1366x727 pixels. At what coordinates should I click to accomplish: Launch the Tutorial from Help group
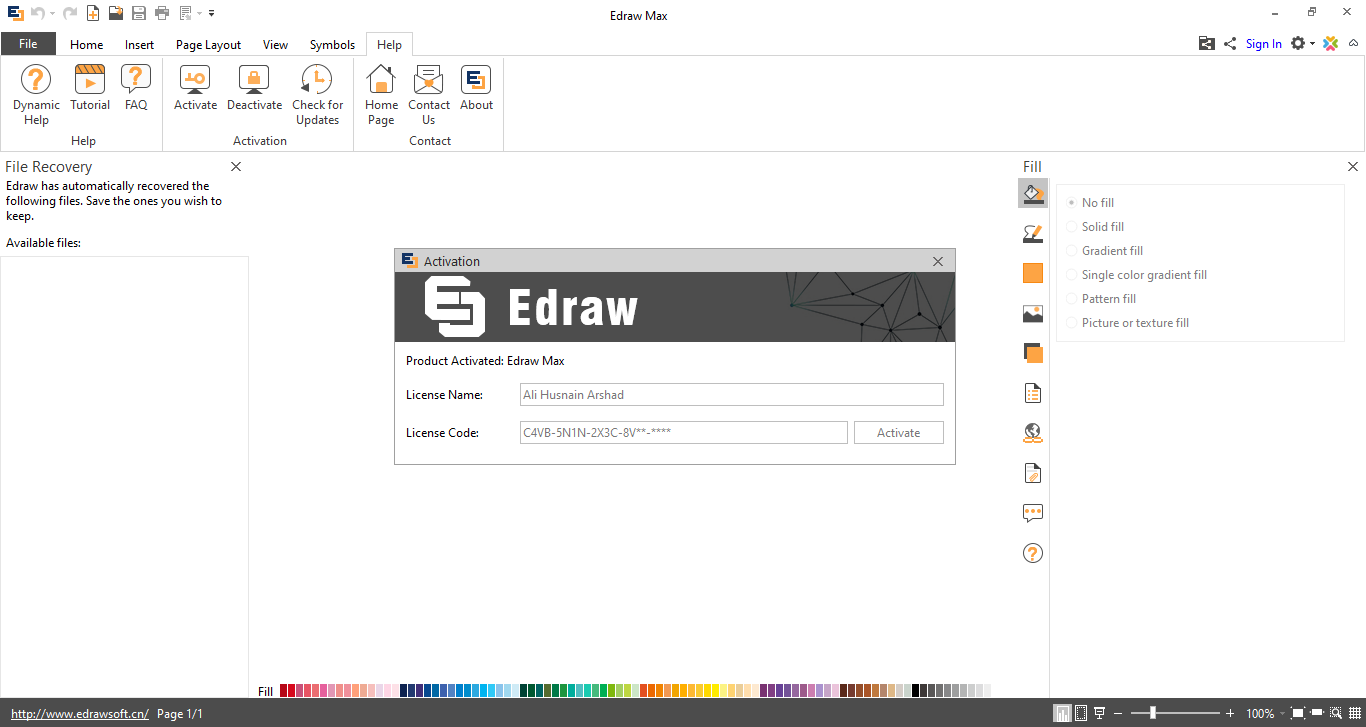(x=90, y=88)
